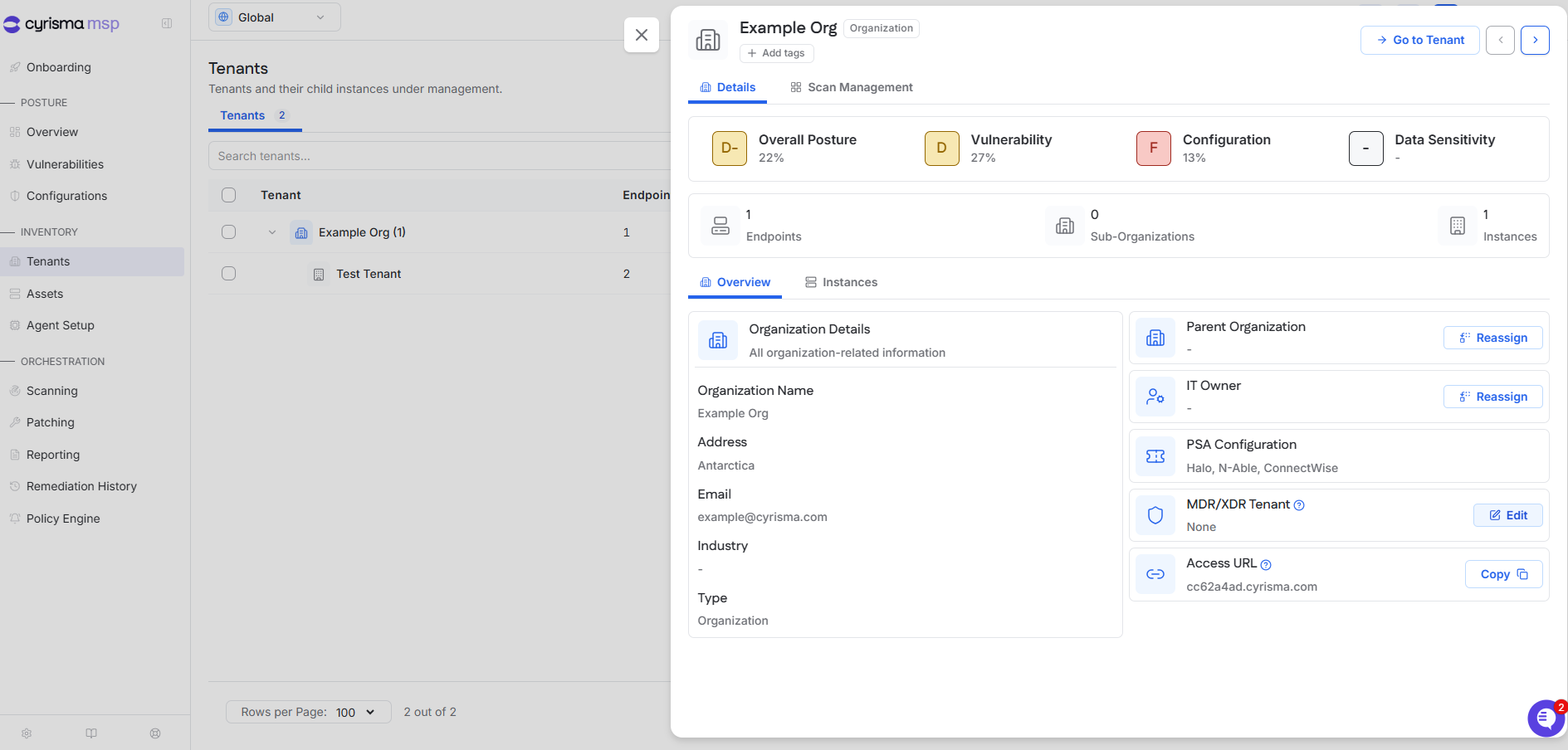Open Rows per Page dropdown
1568x750 pixels.
coord(309,712)
